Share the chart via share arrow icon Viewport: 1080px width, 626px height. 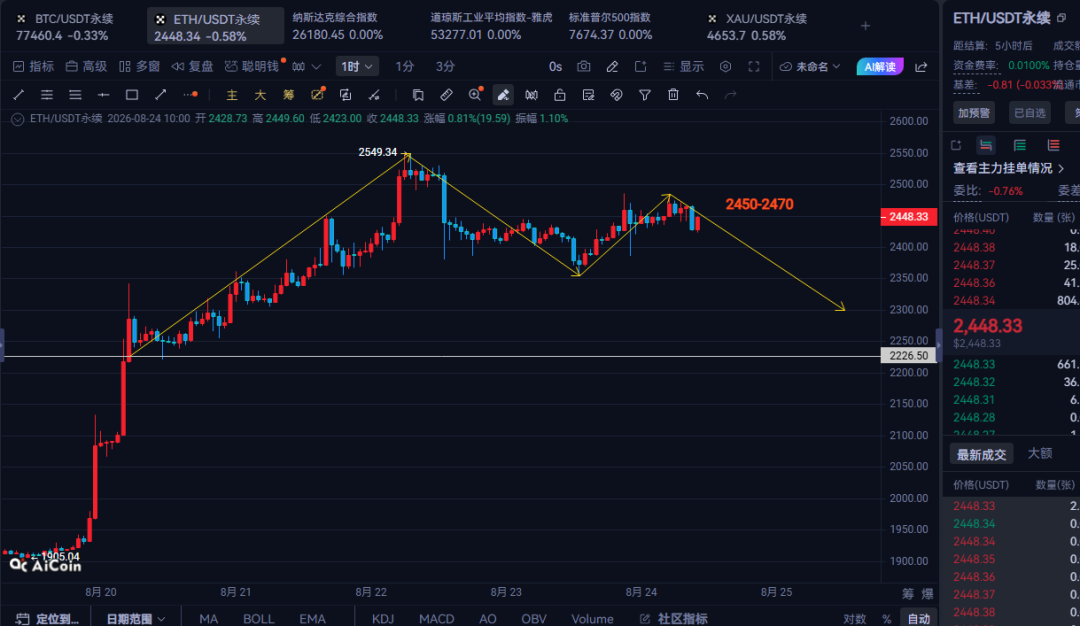[921, 67]
